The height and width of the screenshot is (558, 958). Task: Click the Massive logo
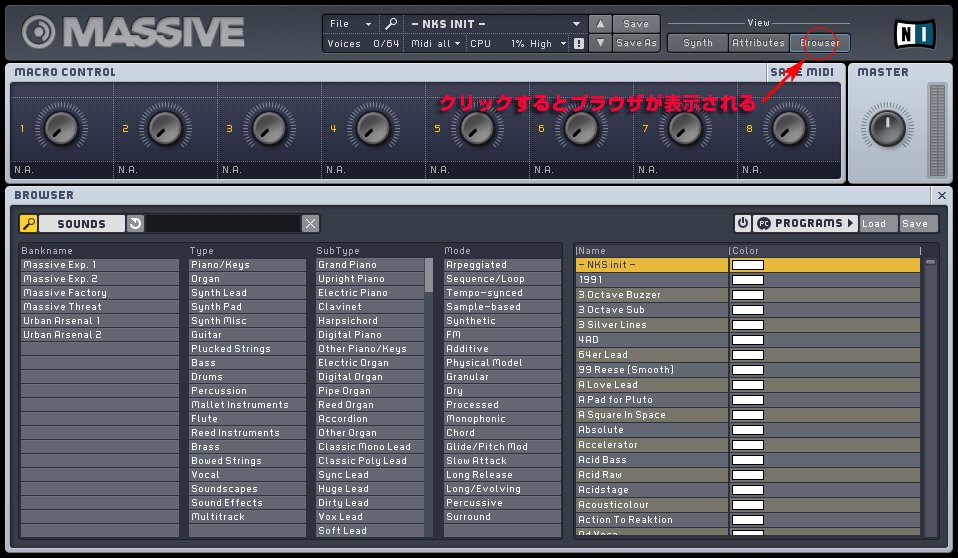(133, 32)
